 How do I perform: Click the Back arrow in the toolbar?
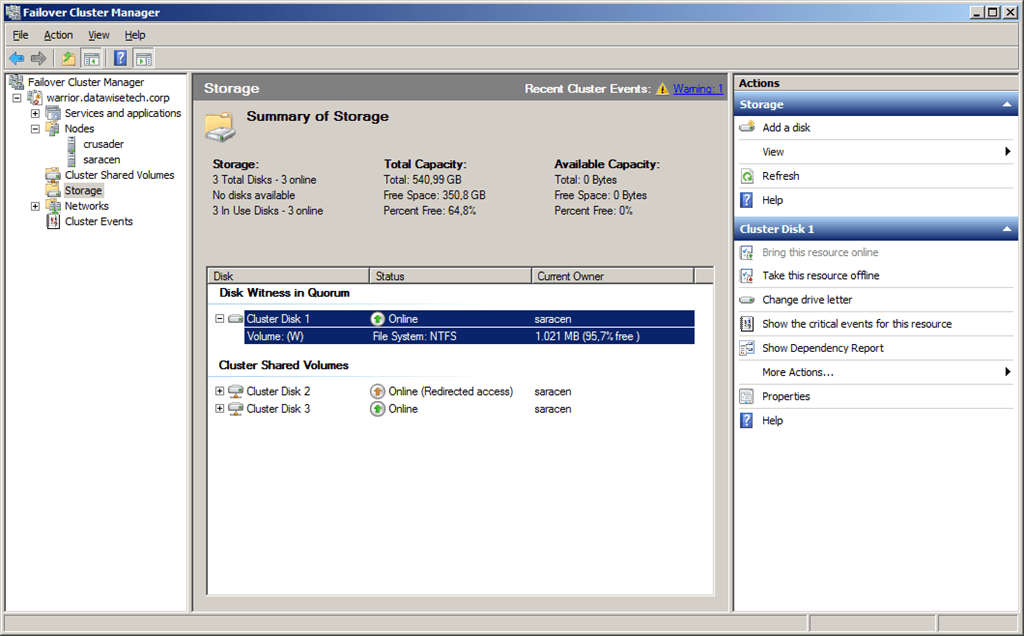(16, 58)
